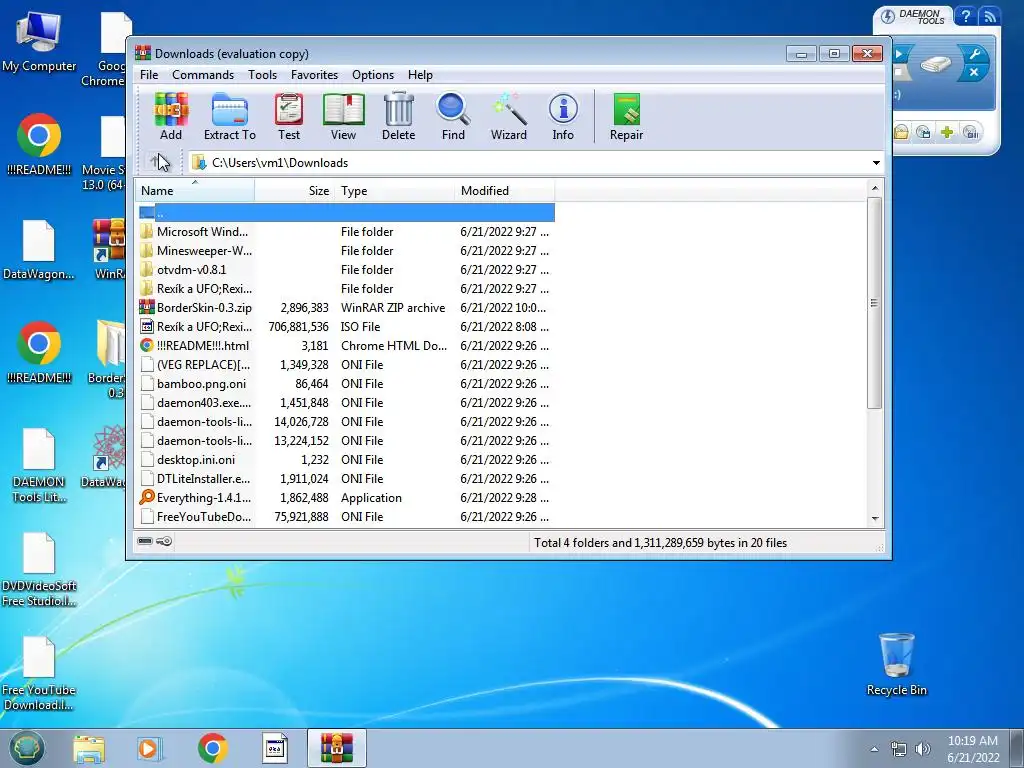This screenshot has height=768, width=1024.
Task: Open Windows Explorer from the taskbar
Action: click(x=89, y=748)
